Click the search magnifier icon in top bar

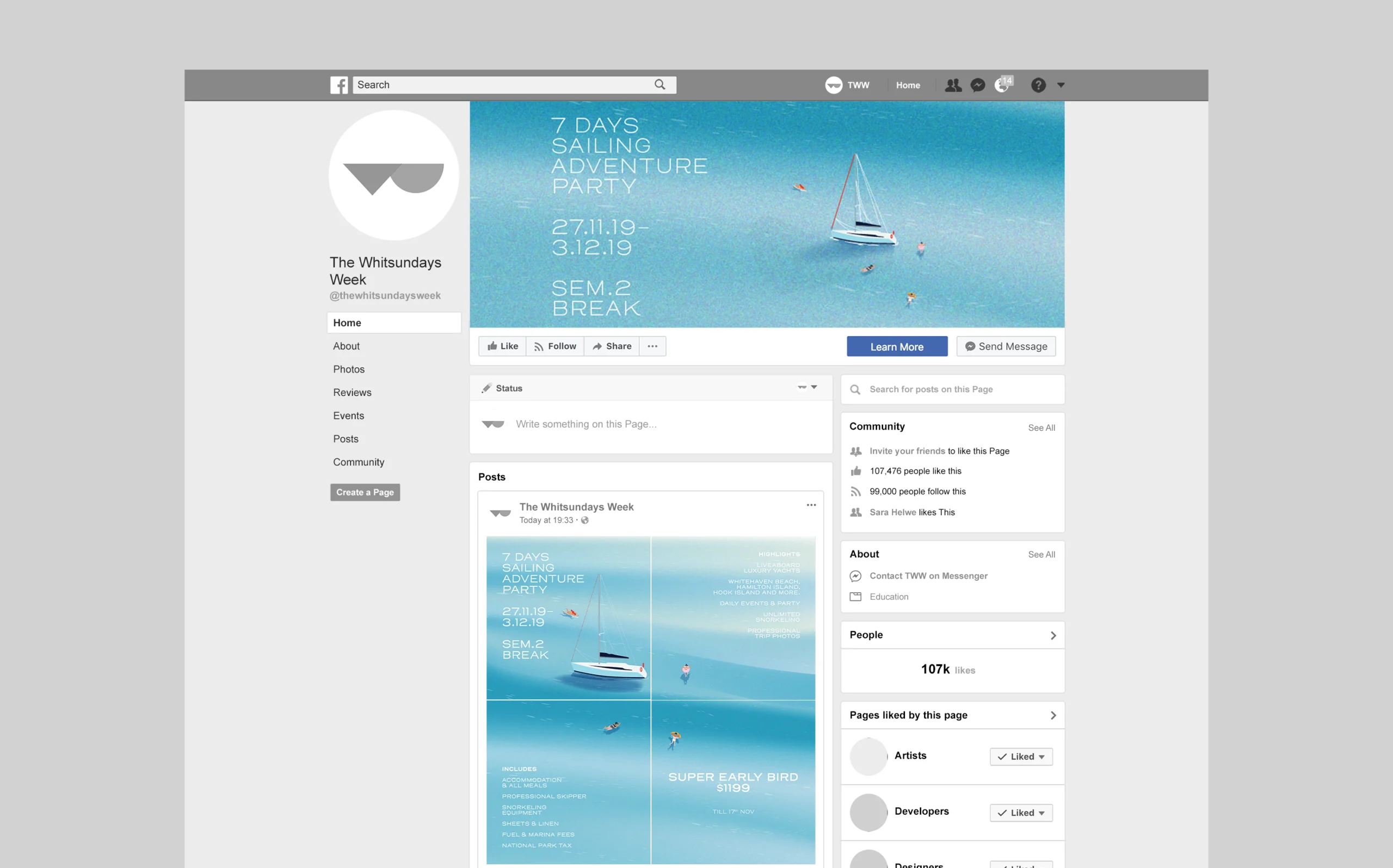click(x=659, y=85)
